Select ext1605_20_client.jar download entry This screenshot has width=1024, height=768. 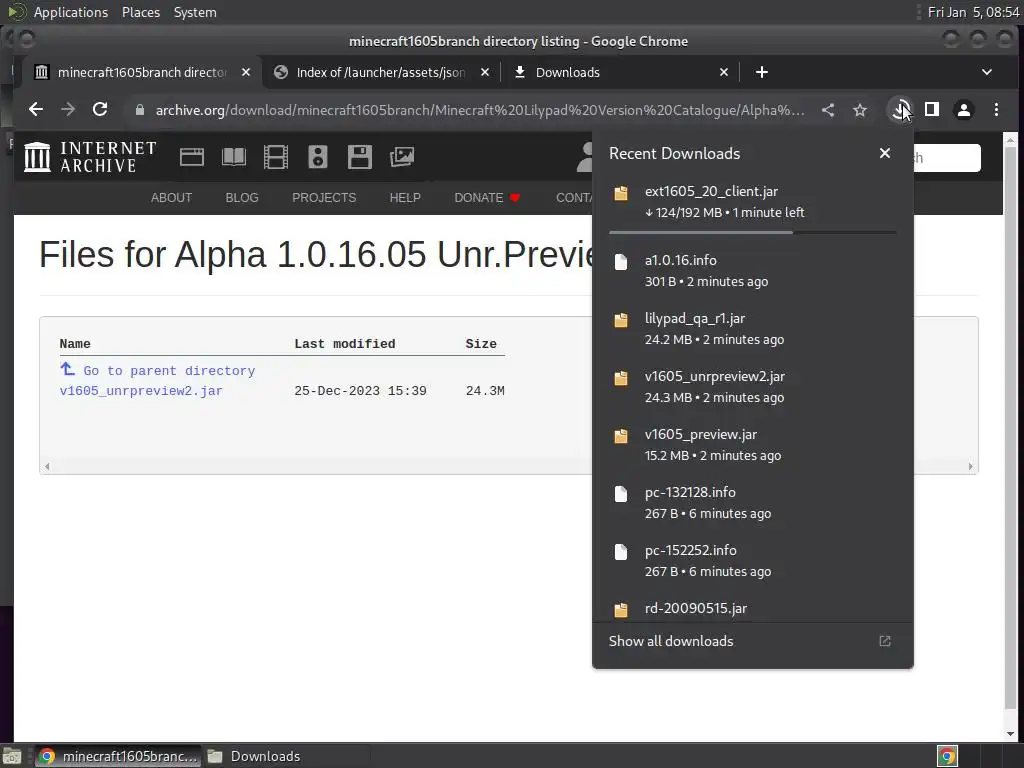click(752, 202)
